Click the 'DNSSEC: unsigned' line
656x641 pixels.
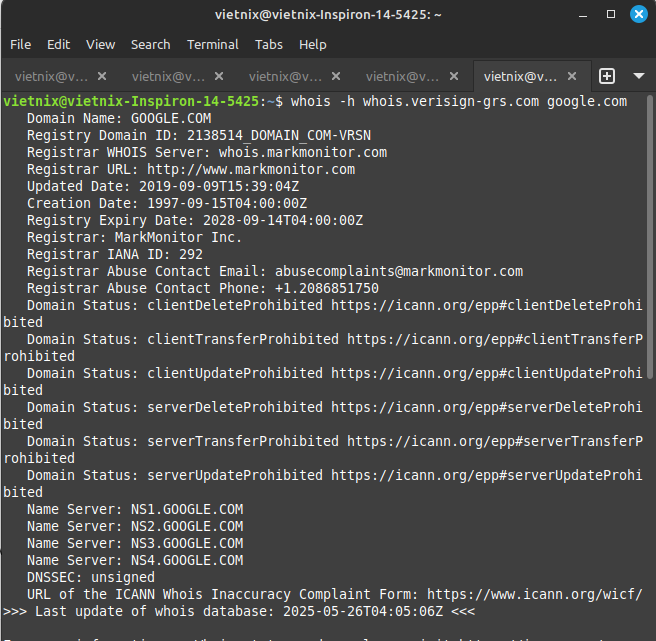(x=91, y=577)
